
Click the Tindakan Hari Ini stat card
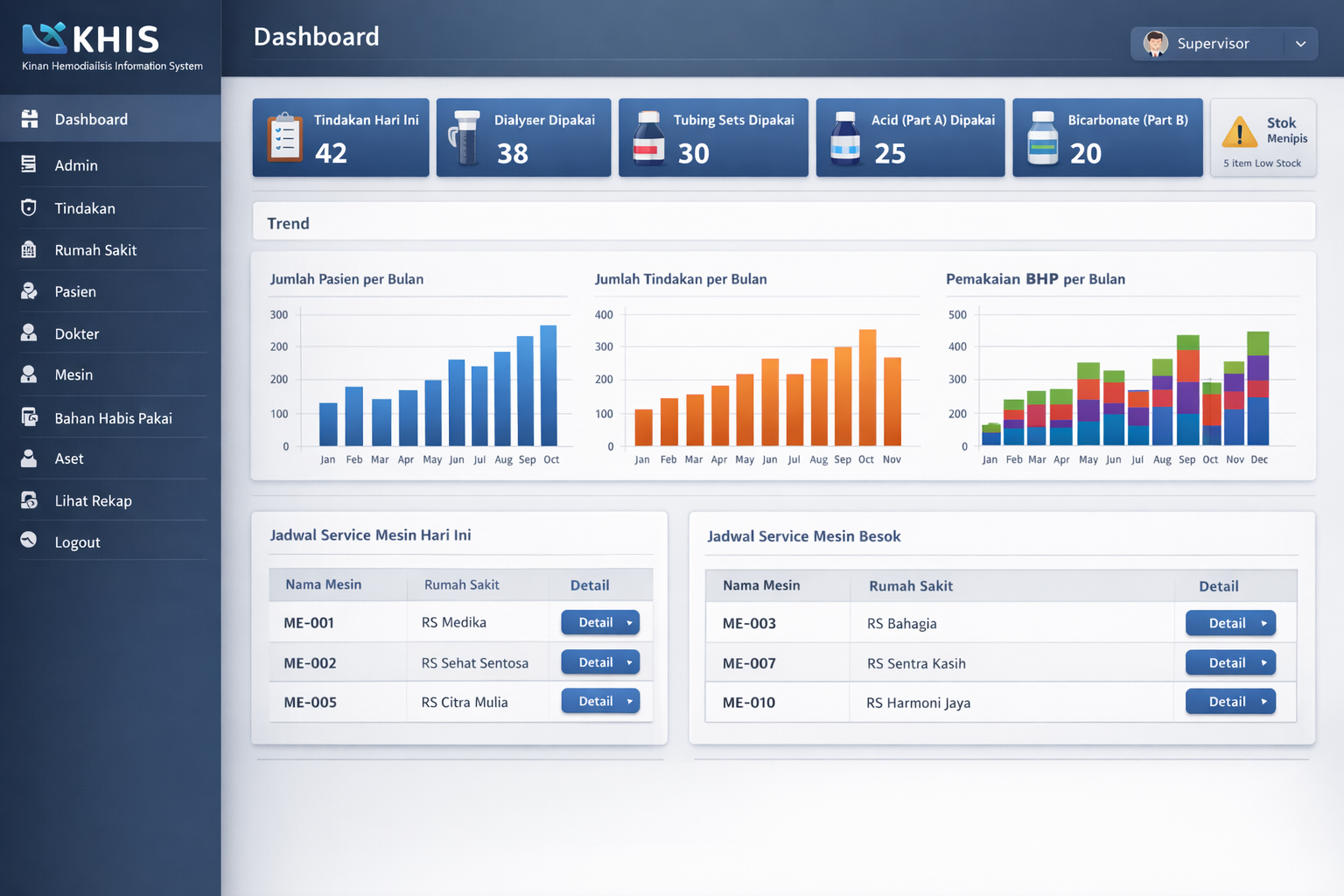click(x=340, y=137)
